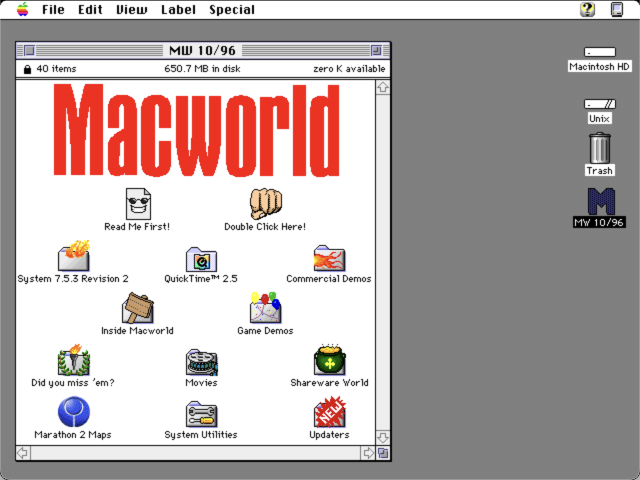This screenshot has width=640, height=480.
Task: Click the resize box in the window's bottom corner
Action: [383, 453]
